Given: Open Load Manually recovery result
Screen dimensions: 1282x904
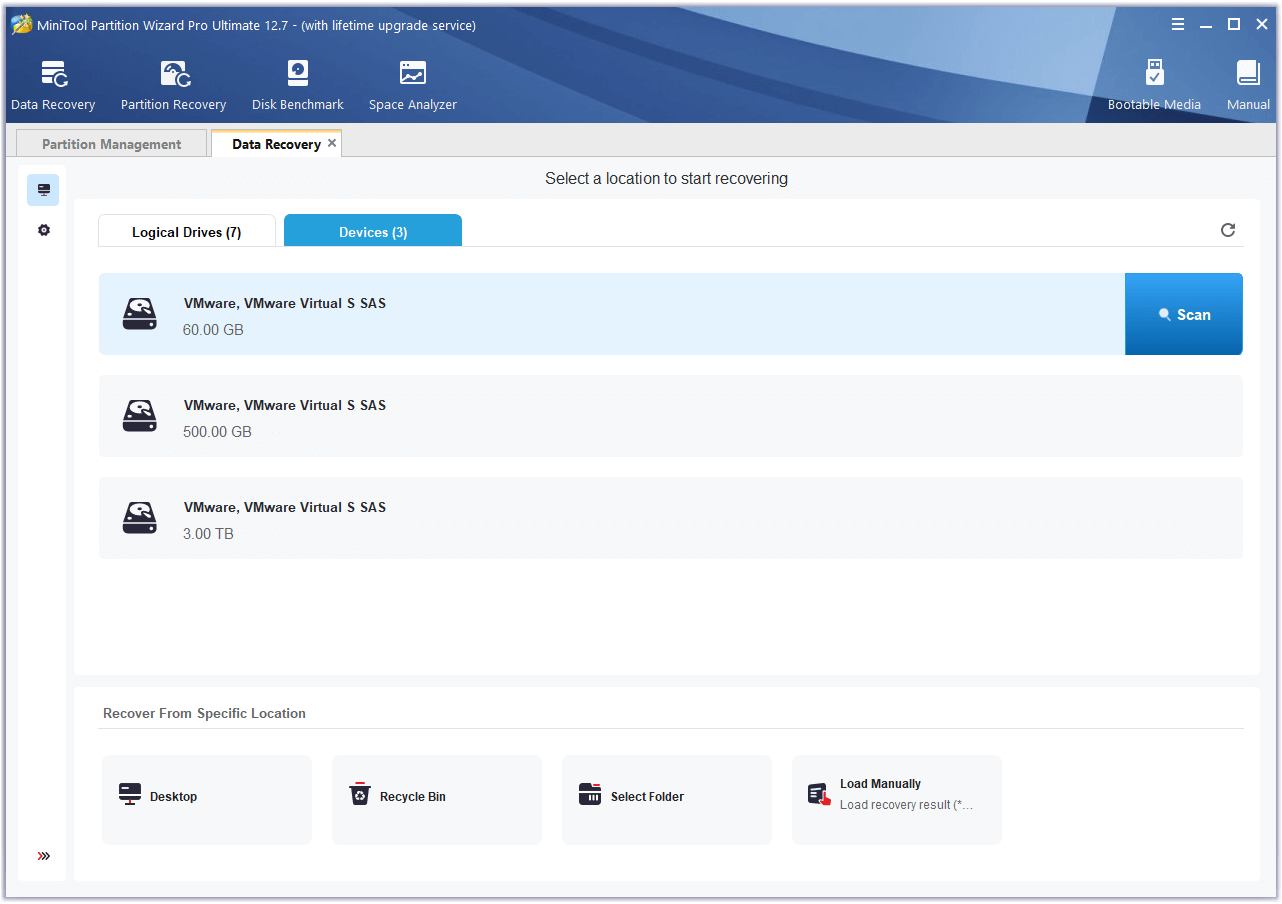Looking at the screenshot, I should (897, 800).
